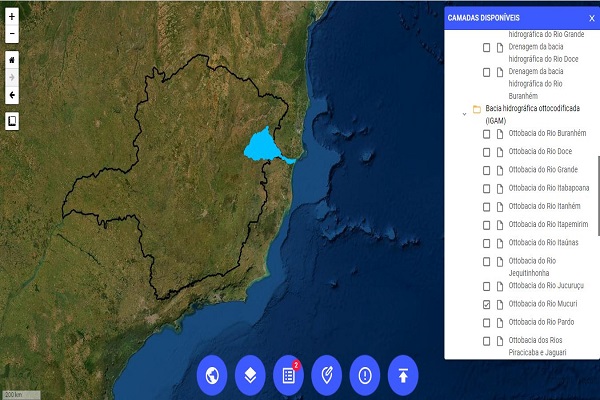Click document icon beside Ottobacia do Rio Itabapoana

click(500, 189)
